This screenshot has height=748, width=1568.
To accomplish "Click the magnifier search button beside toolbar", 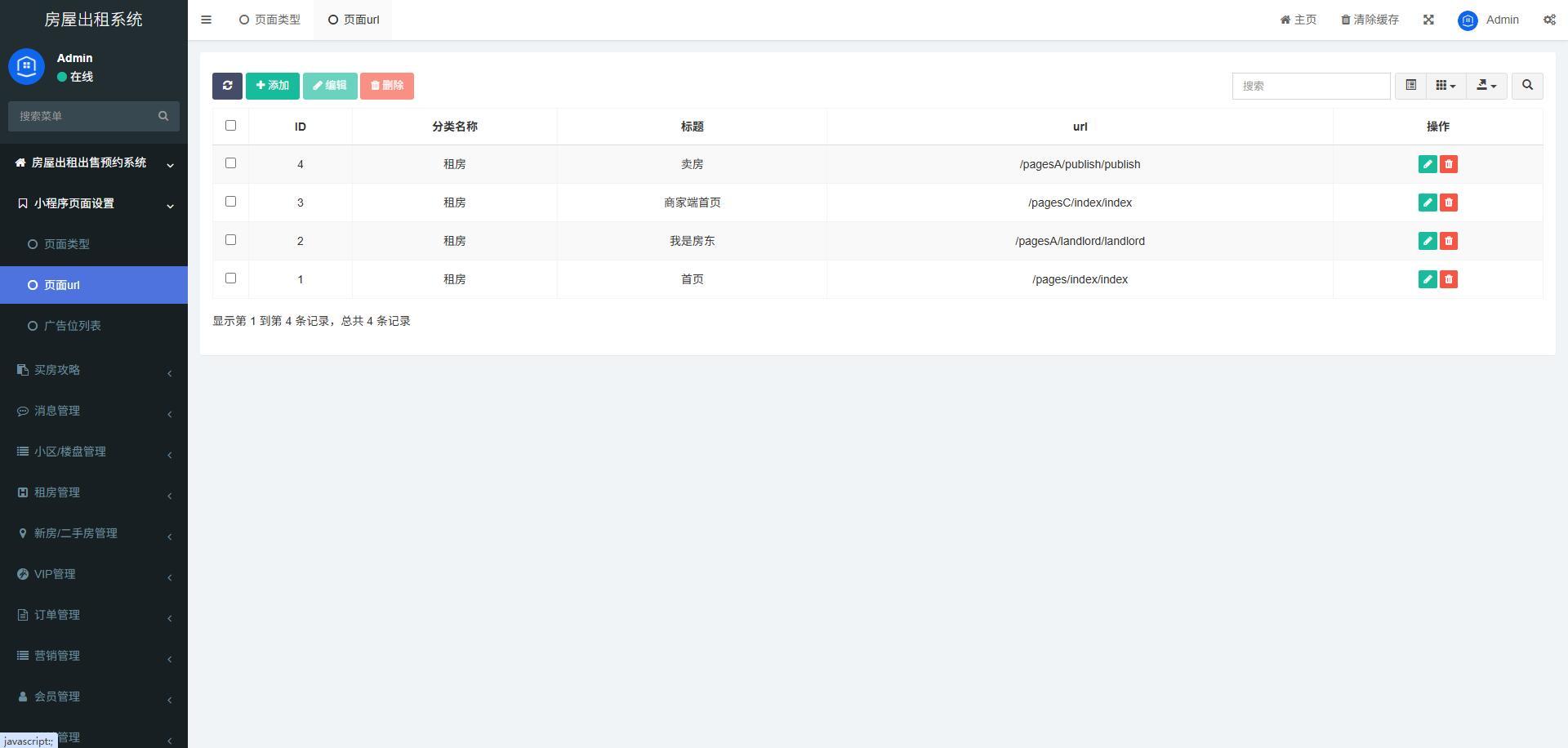I will (x=1527, y=86).
